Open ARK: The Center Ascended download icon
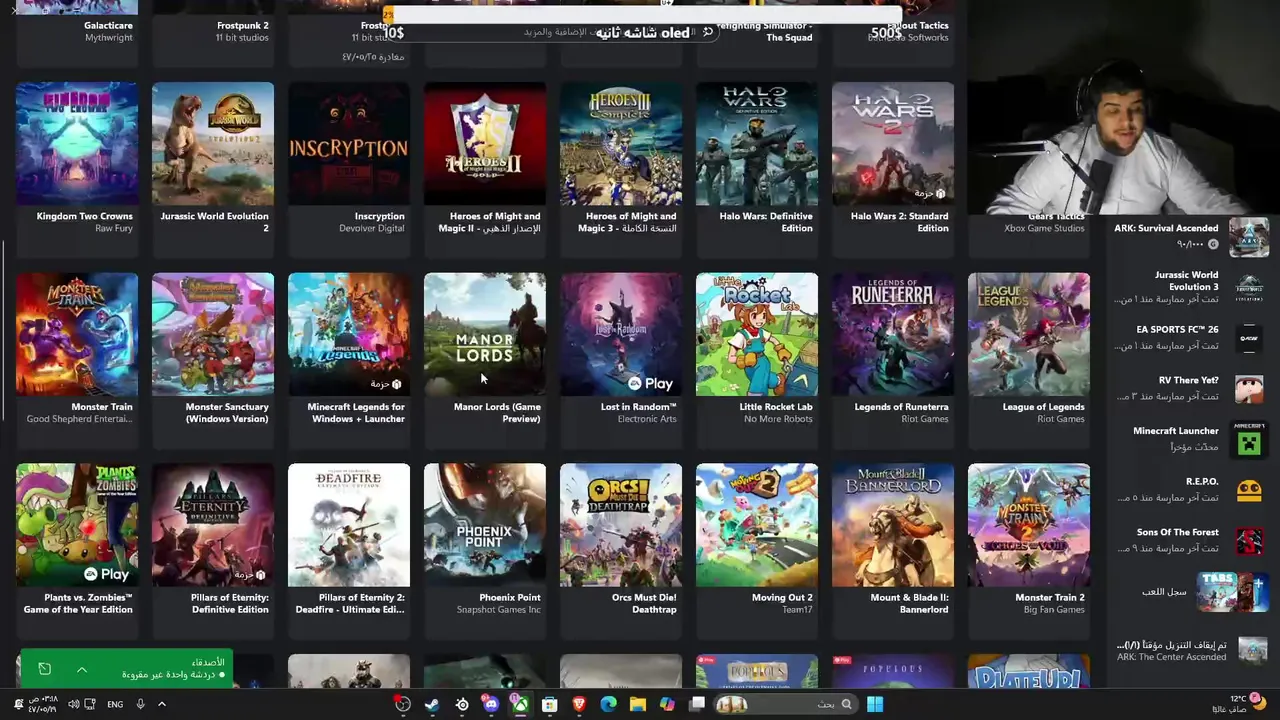Screen dimensions: 1280x720 [1252, 650]
